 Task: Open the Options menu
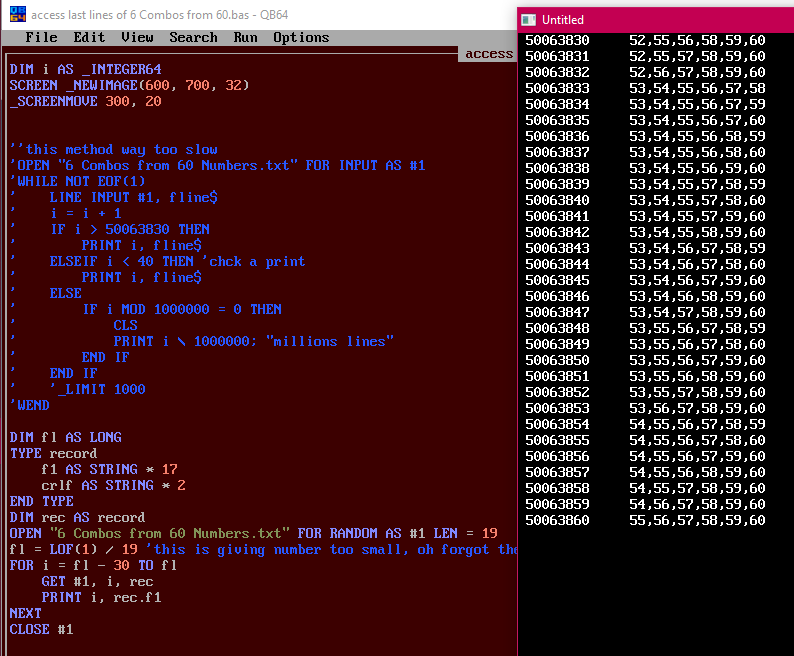coord(301,37)
